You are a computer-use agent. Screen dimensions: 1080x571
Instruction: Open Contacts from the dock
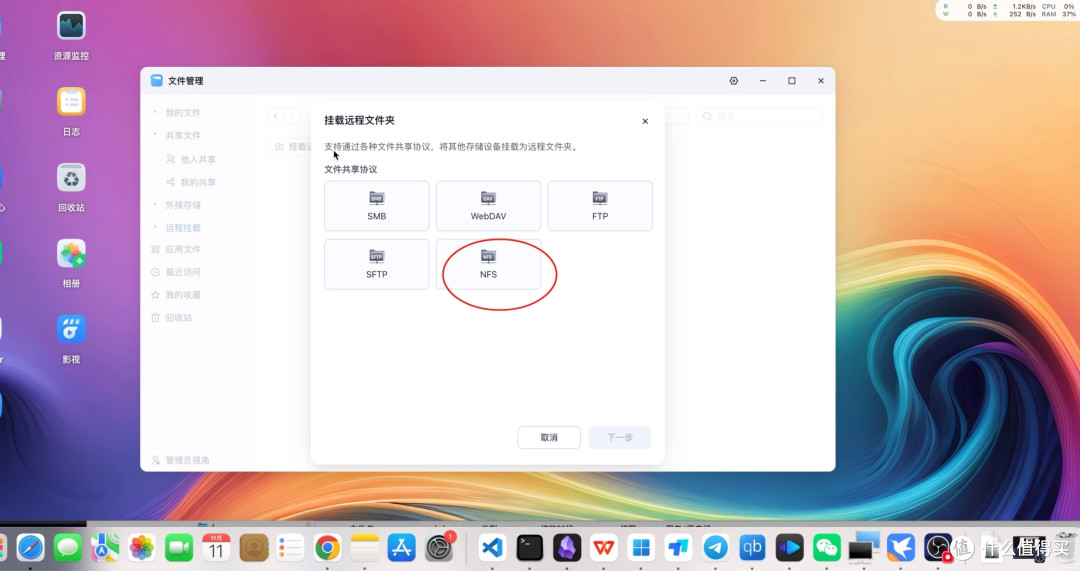(x=253, y=548)
